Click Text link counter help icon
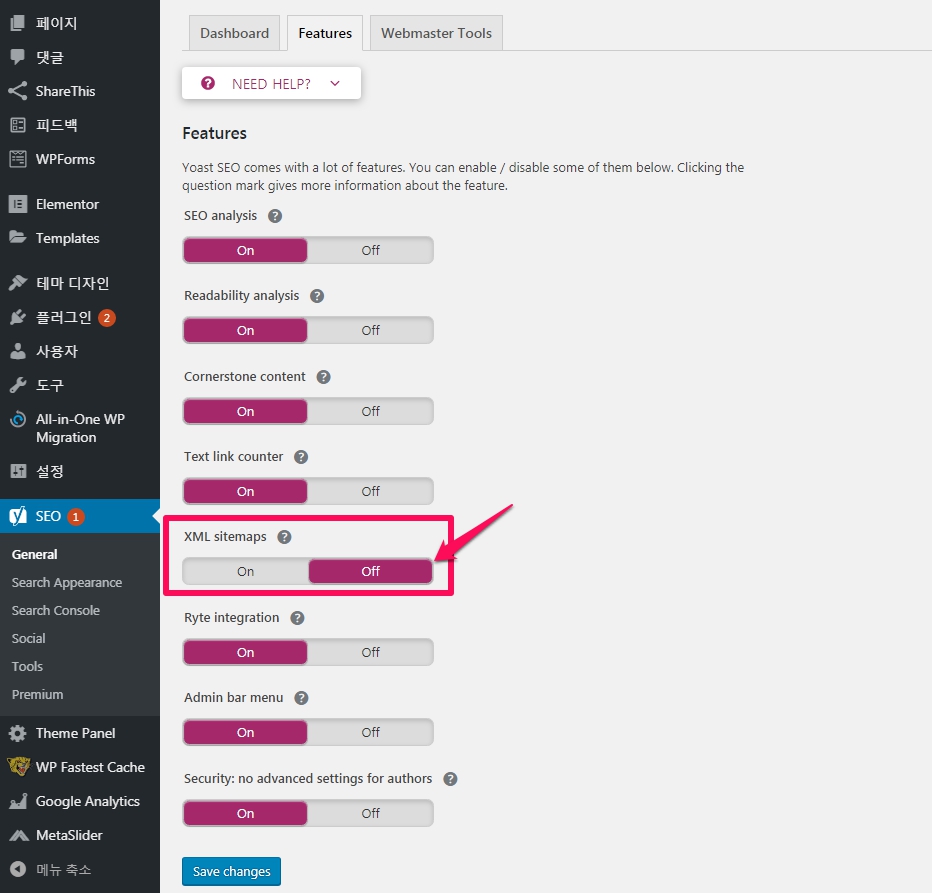The image size is (932, 893). click(301, 457)
